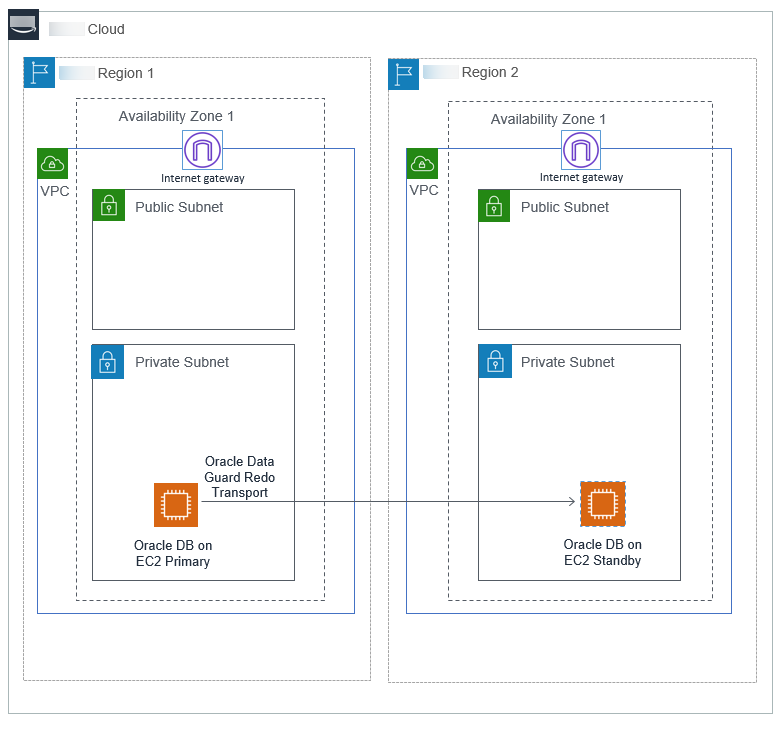Click the Oracle DB on EC2 Standby caption

602,552
